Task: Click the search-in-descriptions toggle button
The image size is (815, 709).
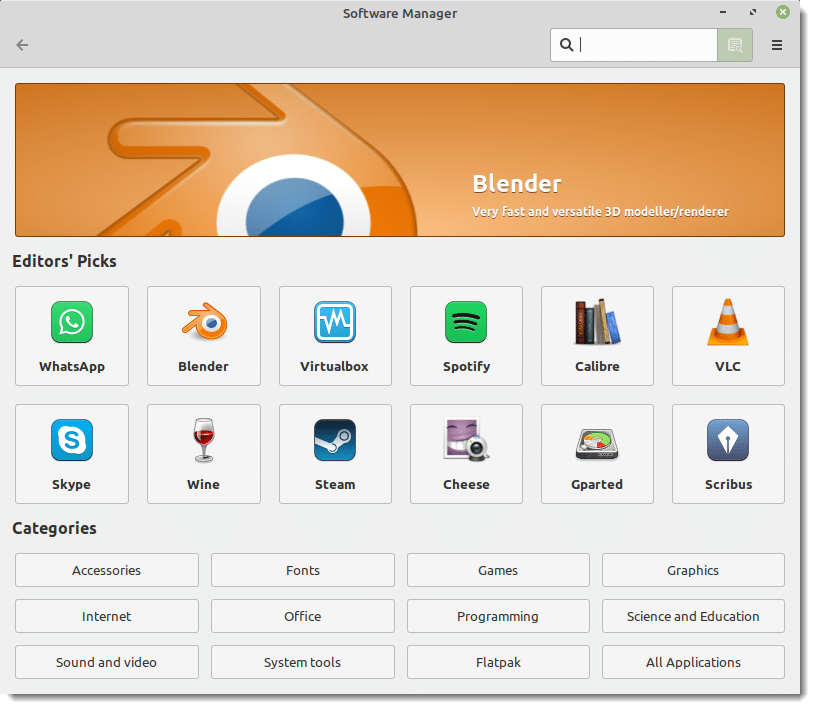Action: click(736, 46)
